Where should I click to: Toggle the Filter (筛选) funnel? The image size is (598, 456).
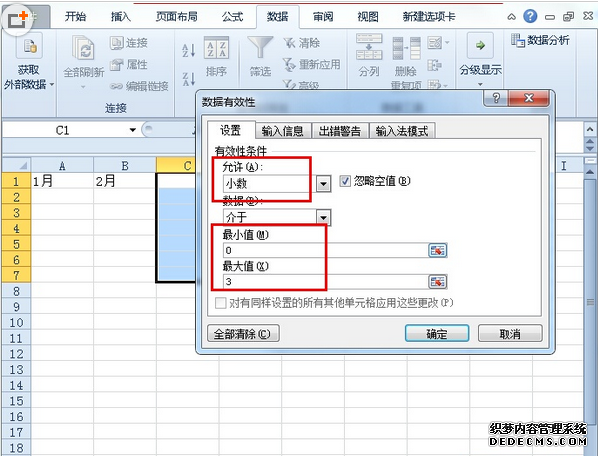pyautogui.click(x=260, y=56)
